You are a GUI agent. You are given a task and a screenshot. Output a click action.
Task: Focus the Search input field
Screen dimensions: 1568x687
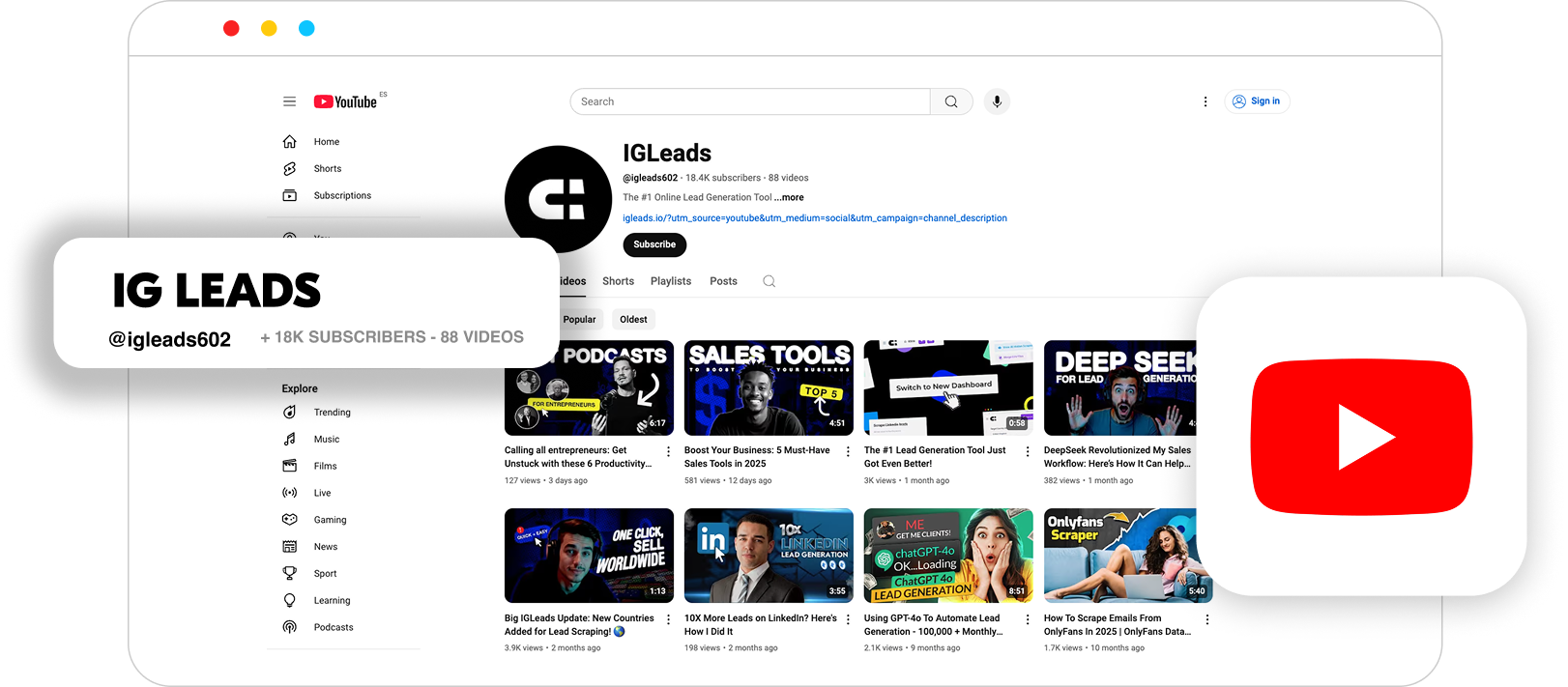(x=750, y=101)
